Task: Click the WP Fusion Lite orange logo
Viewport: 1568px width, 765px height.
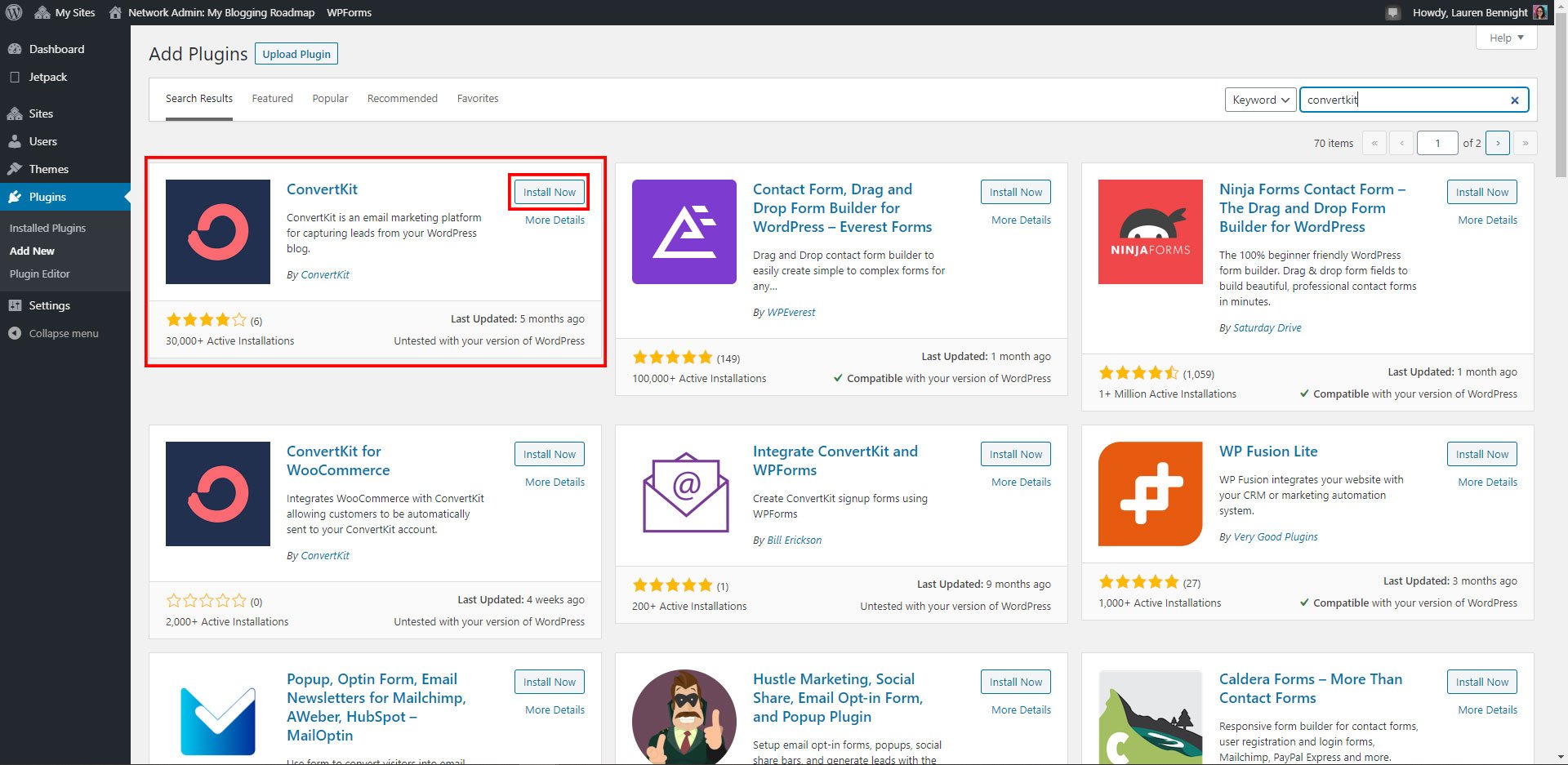Action: (1151, 494)
